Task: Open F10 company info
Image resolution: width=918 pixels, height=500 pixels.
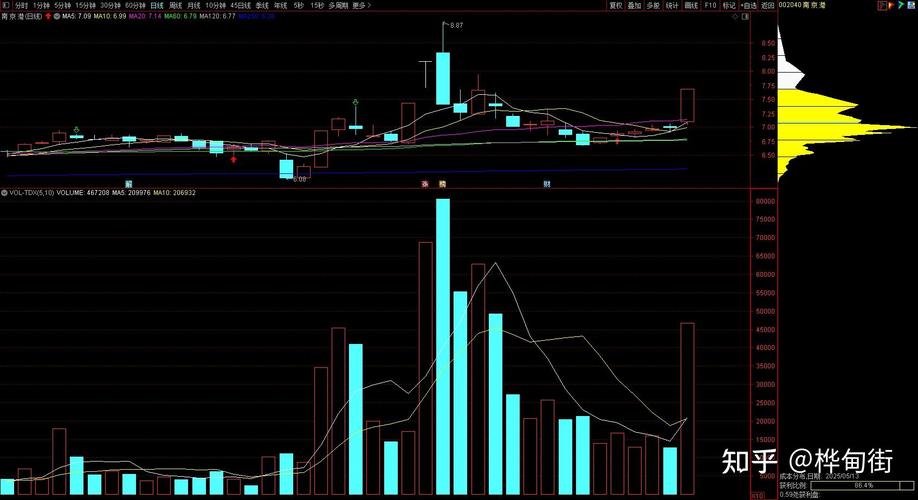Action: coord(710,5)
